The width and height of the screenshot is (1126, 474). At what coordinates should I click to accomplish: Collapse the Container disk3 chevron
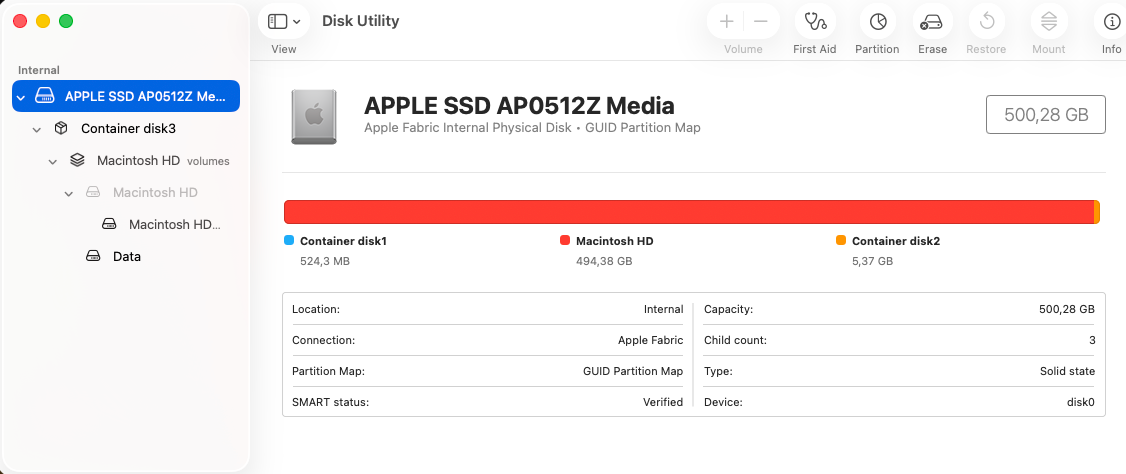point(37,129)
